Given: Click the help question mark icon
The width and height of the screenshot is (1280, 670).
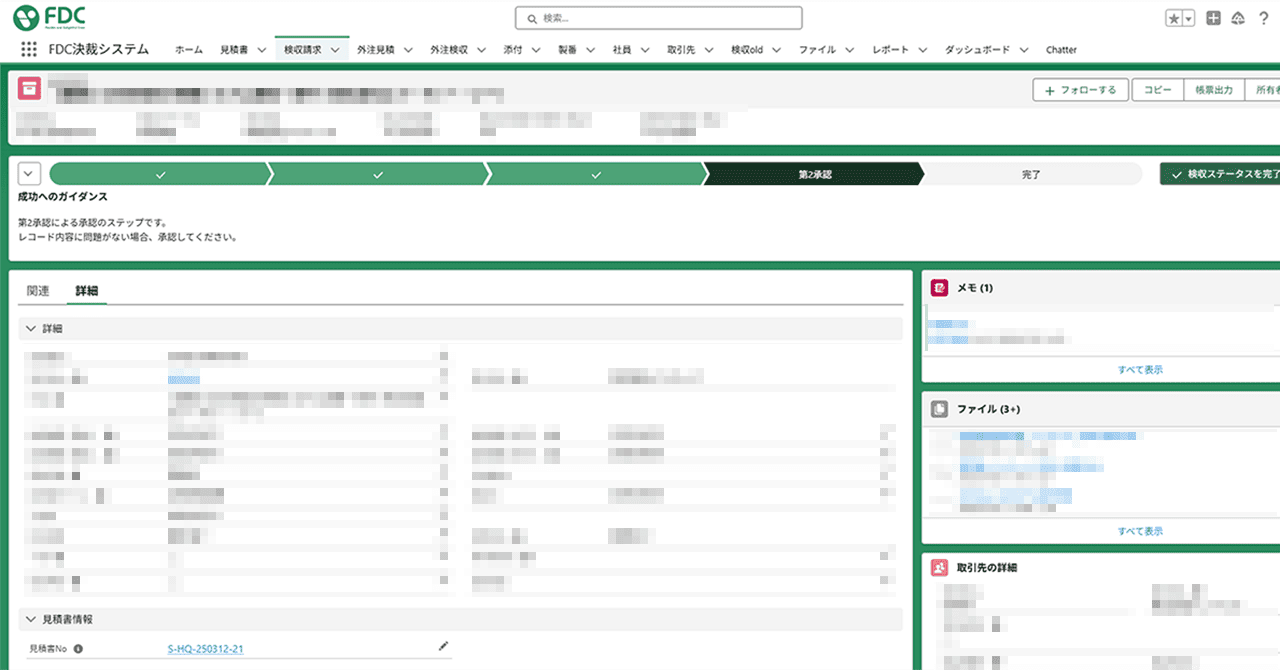Looking at the screenshot, I should point(1263,18).
